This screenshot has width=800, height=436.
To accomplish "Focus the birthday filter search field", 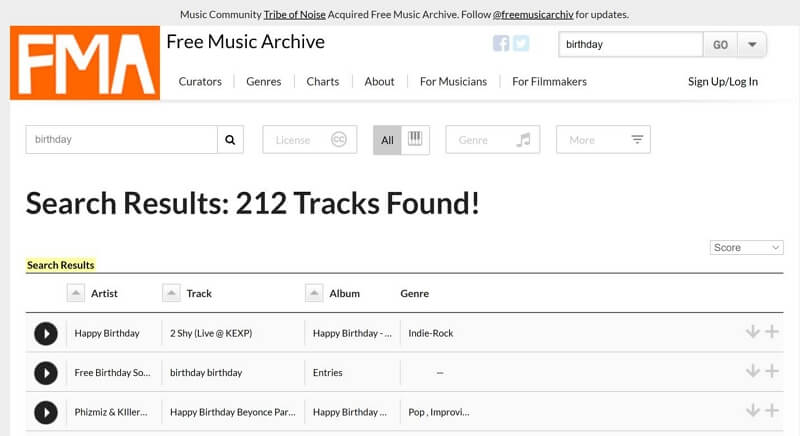I will coord(121,140).
